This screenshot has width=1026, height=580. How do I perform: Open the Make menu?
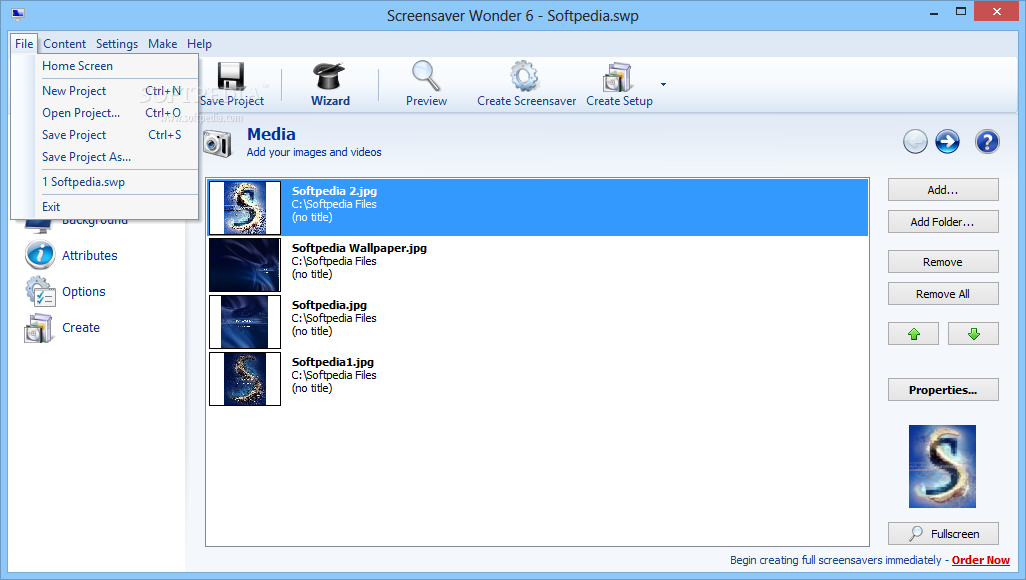click(162, 44)
